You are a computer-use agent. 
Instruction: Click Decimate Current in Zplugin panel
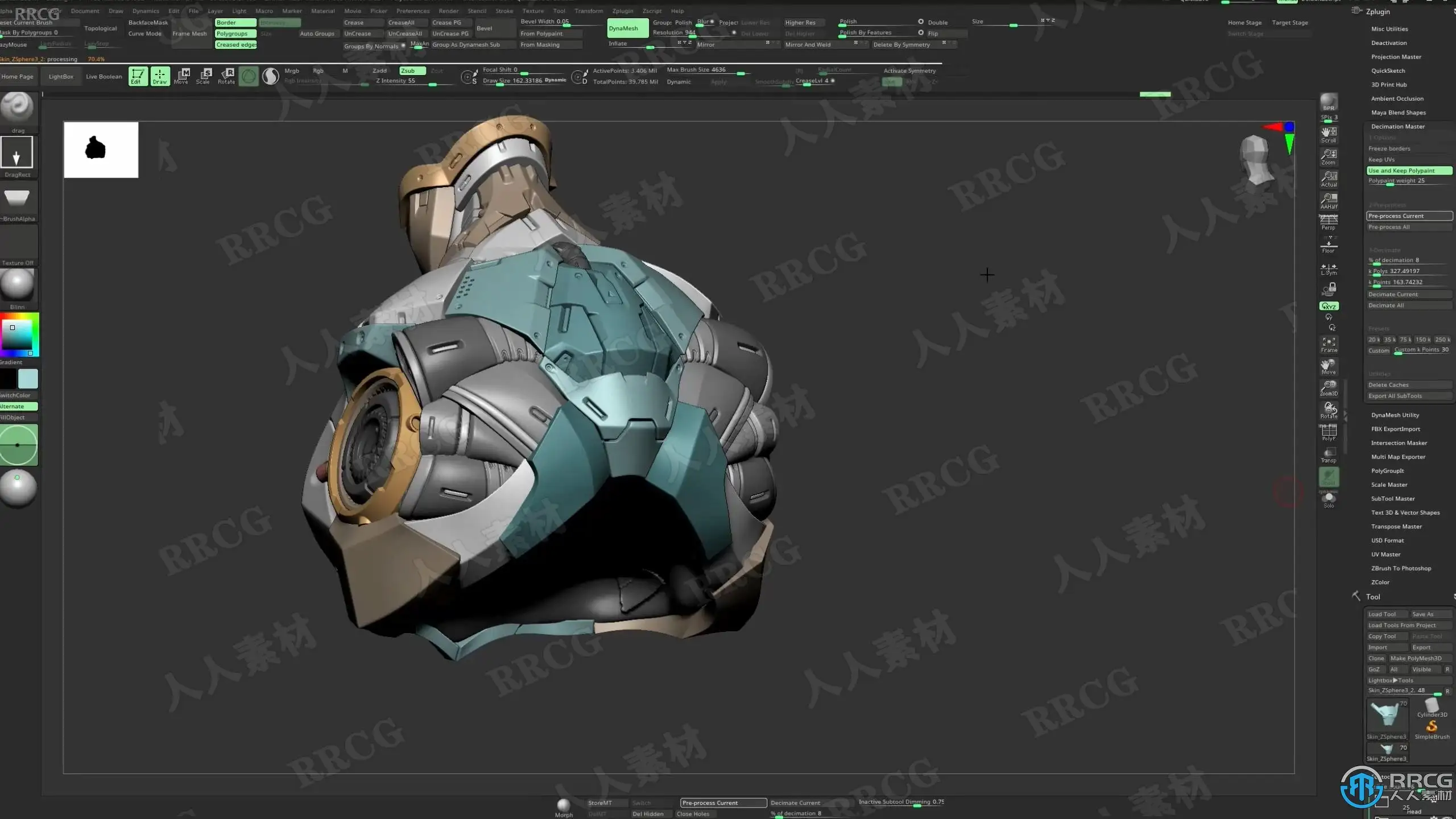(x=1408, y=295)
